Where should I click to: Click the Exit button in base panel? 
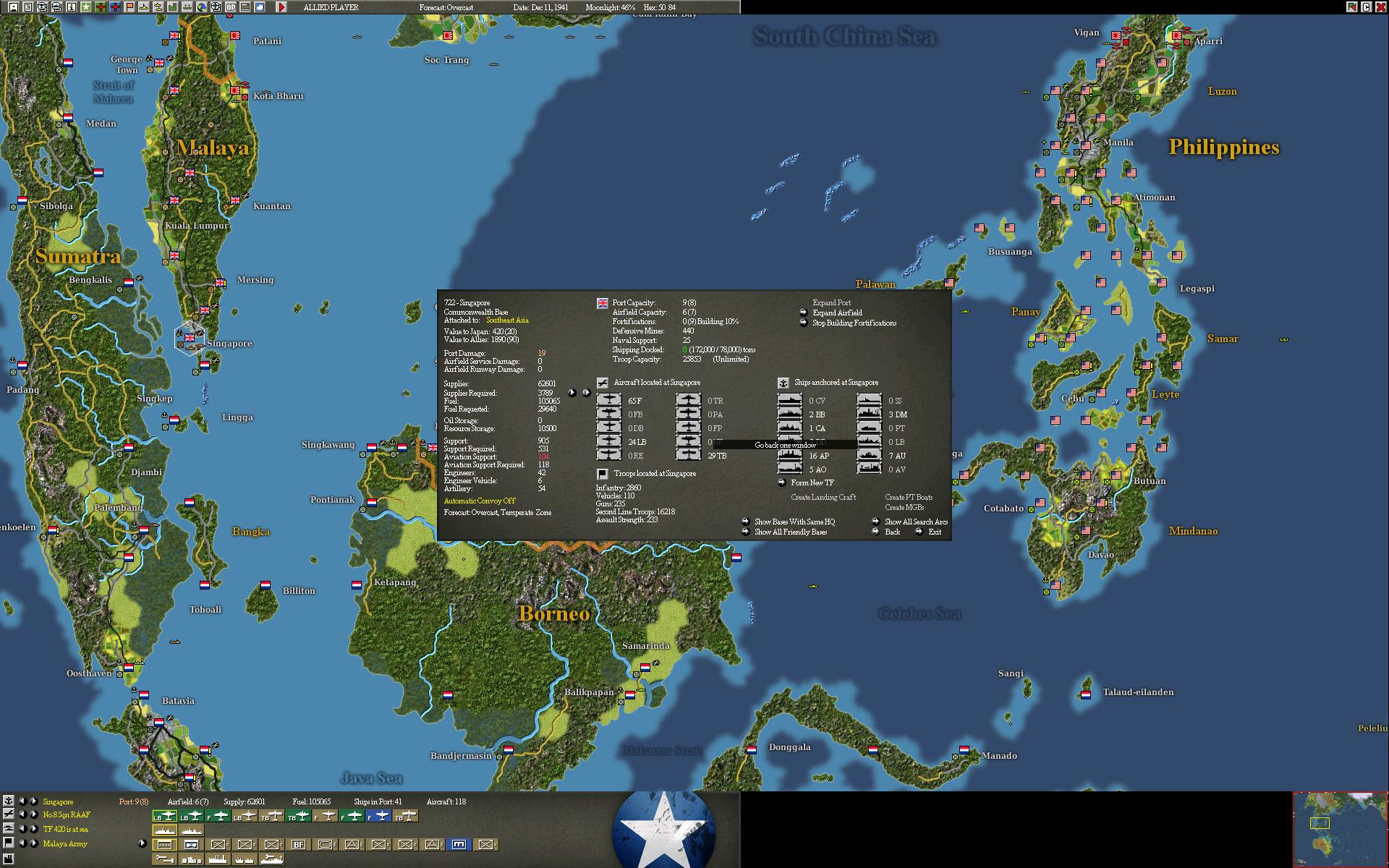(x=934, y=532)
